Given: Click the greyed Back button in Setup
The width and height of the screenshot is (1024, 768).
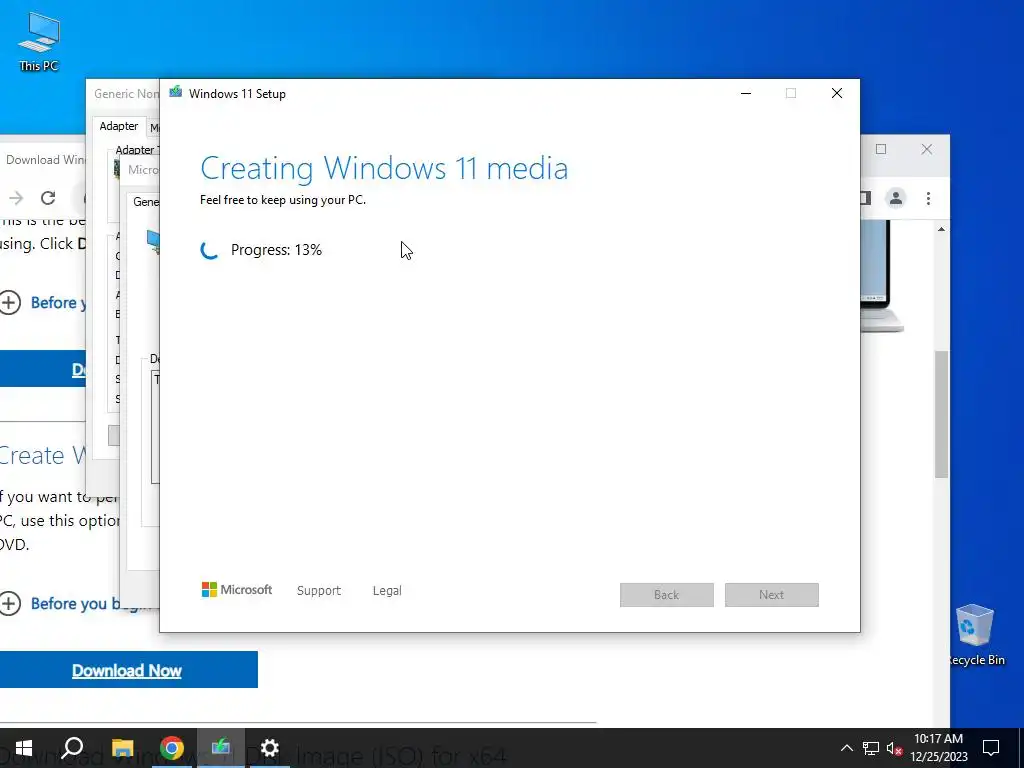Looking at the screenshot, I should [667, 595].
